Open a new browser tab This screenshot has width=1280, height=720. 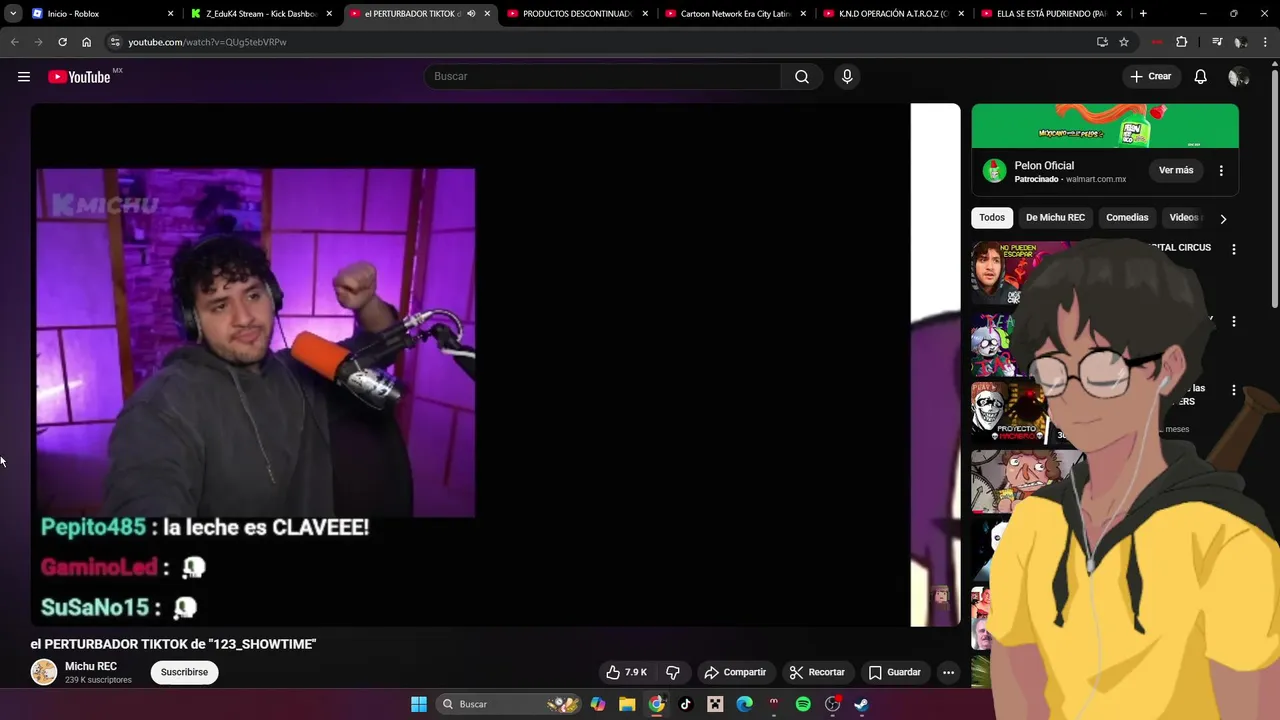click(x=1143, y=14)
